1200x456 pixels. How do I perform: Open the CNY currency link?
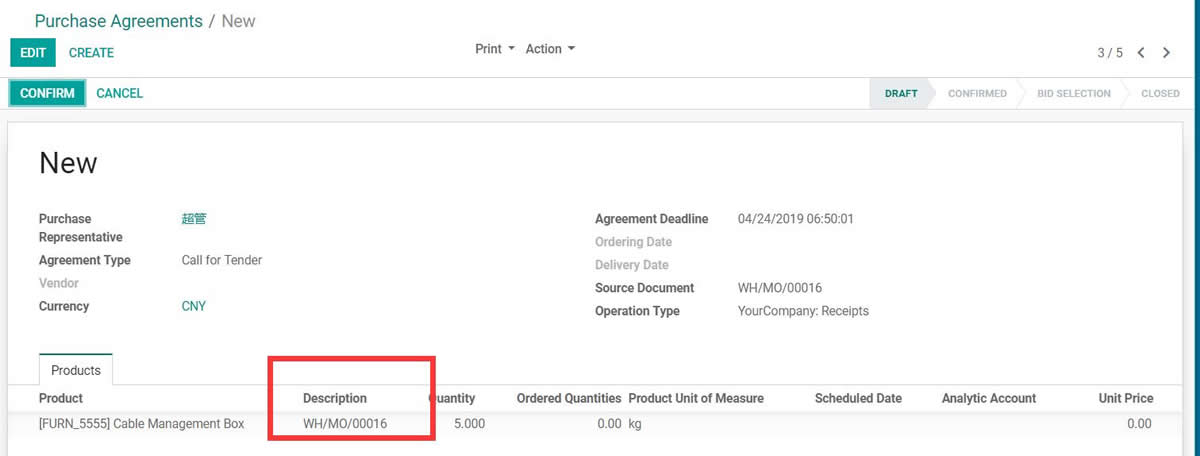pyautogui.click(x=194, y=306)
